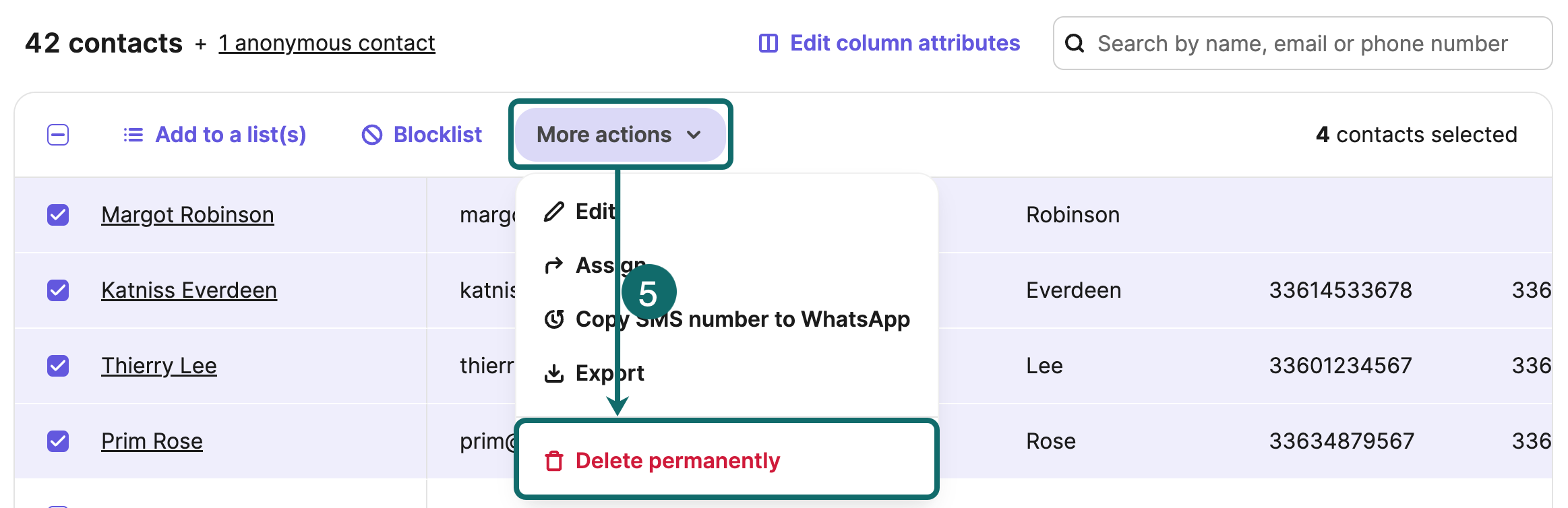Screen dimensions: 1568x508
Task: Click the More actions chevron arrow
Action: pyautogui.click(x=694, y=135)
